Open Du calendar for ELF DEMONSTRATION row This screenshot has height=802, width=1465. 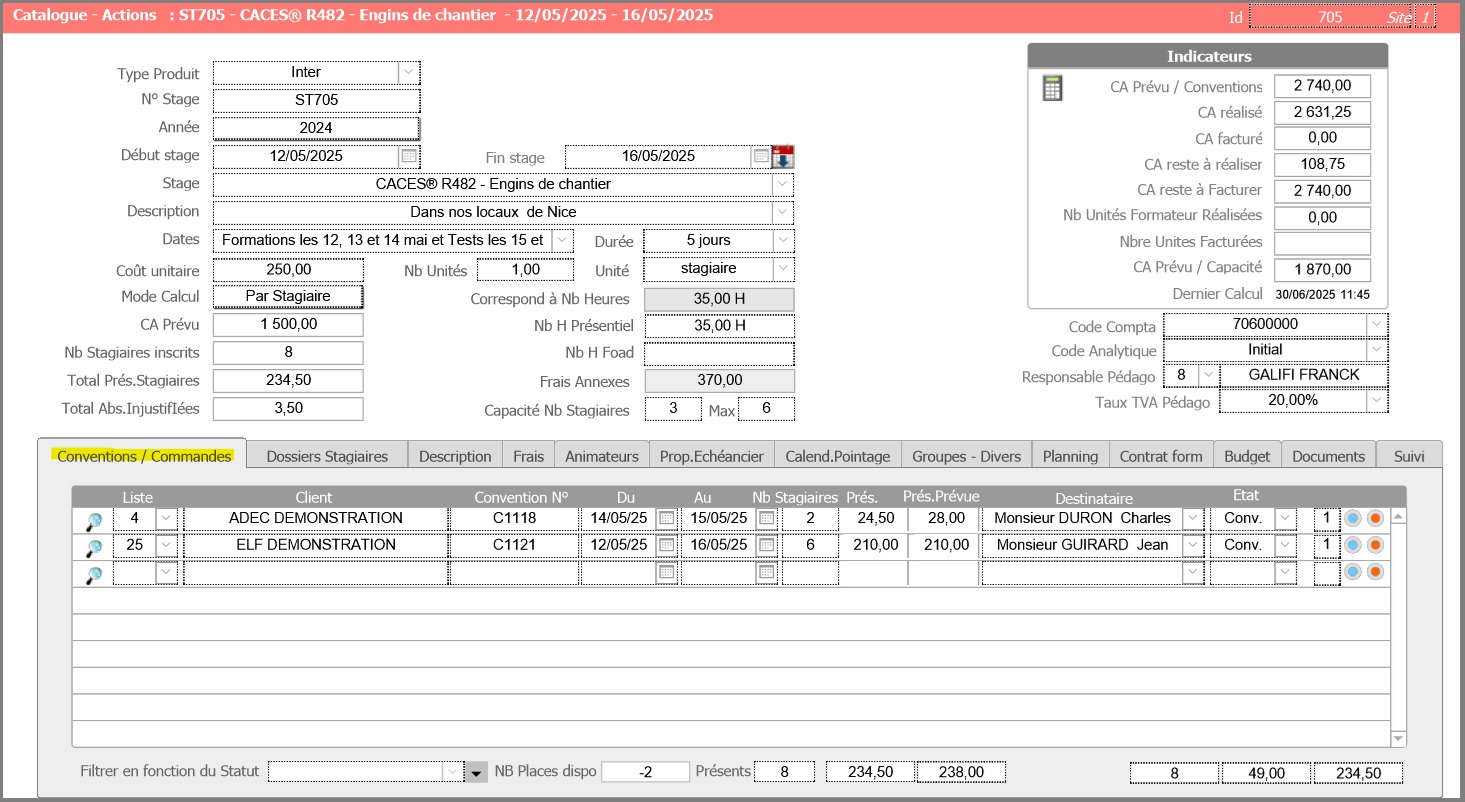[x=667, y=545]
